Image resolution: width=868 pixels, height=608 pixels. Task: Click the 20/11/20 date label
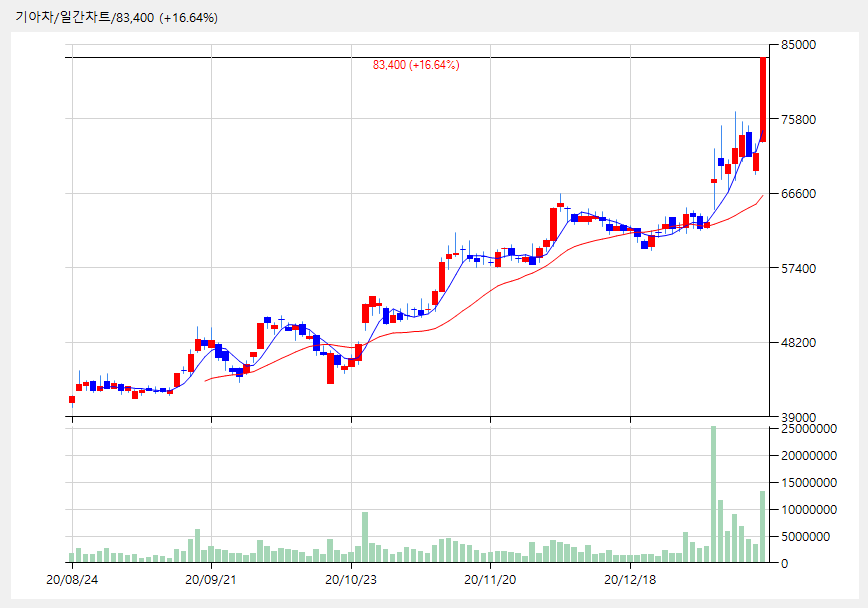click(490, 580)
